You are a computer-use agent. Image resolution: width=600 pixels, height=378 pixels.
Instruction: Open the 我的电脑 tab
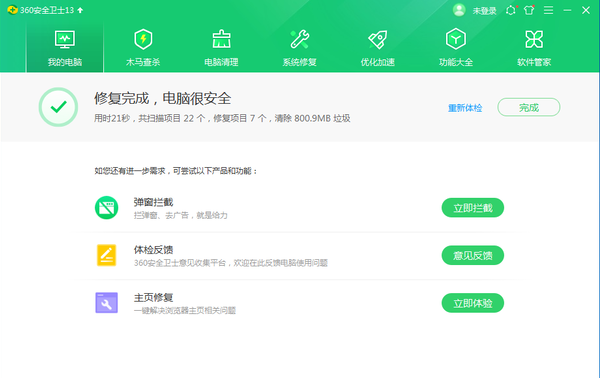[x=65, y=47]
